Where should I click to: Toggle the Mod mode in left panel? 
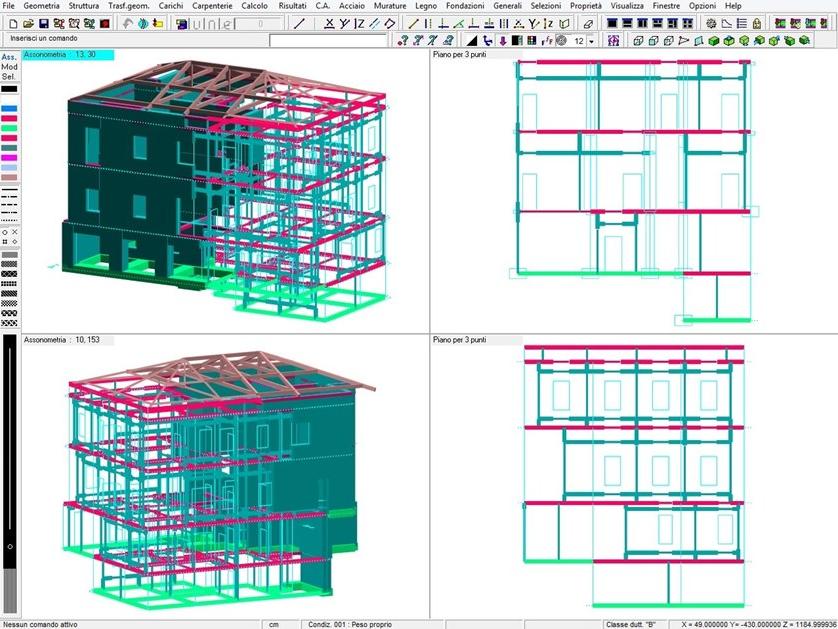pos(9,67)
